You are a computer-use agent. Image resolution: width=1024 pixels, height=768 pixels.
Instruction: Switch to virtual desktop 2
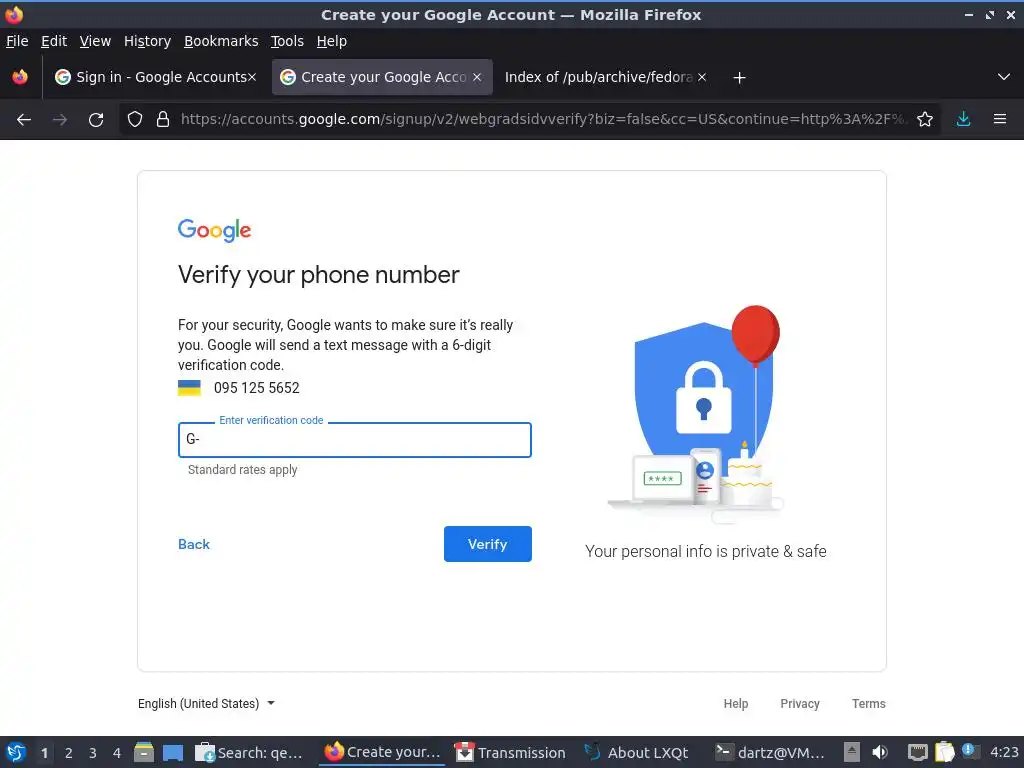[69, 753]
